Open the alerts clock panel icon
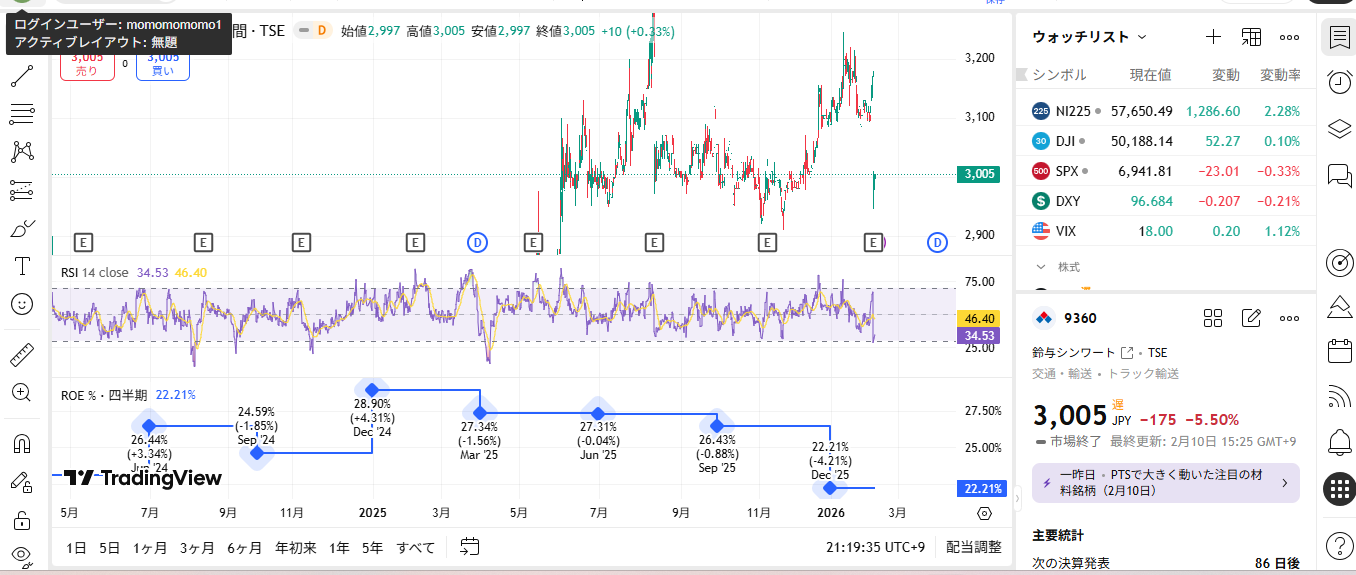 (x=1339, y=82)
